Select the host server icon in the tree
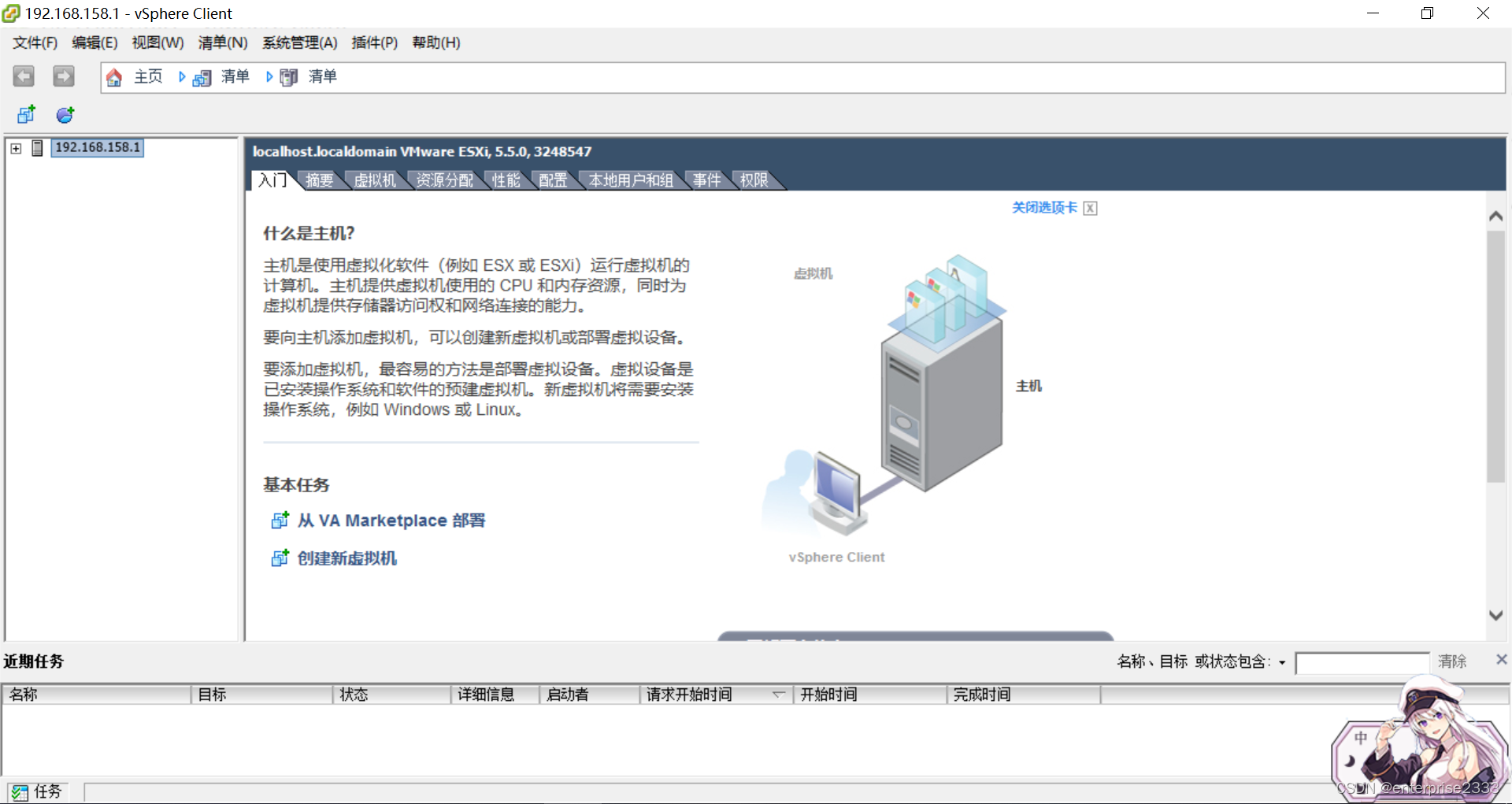The image size is (1512, 804). (x=37, y=148)
